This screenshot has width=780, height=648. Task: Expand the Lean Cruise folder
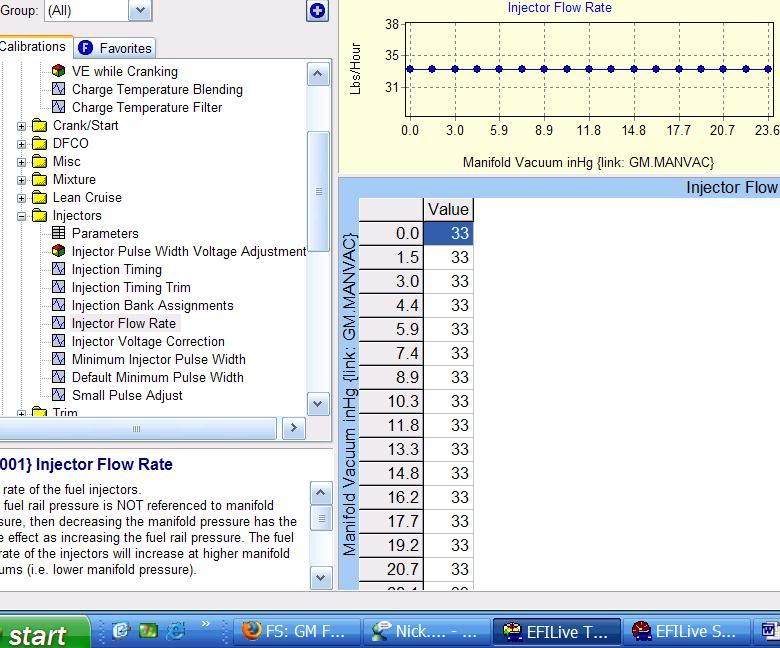coord(21,198)
